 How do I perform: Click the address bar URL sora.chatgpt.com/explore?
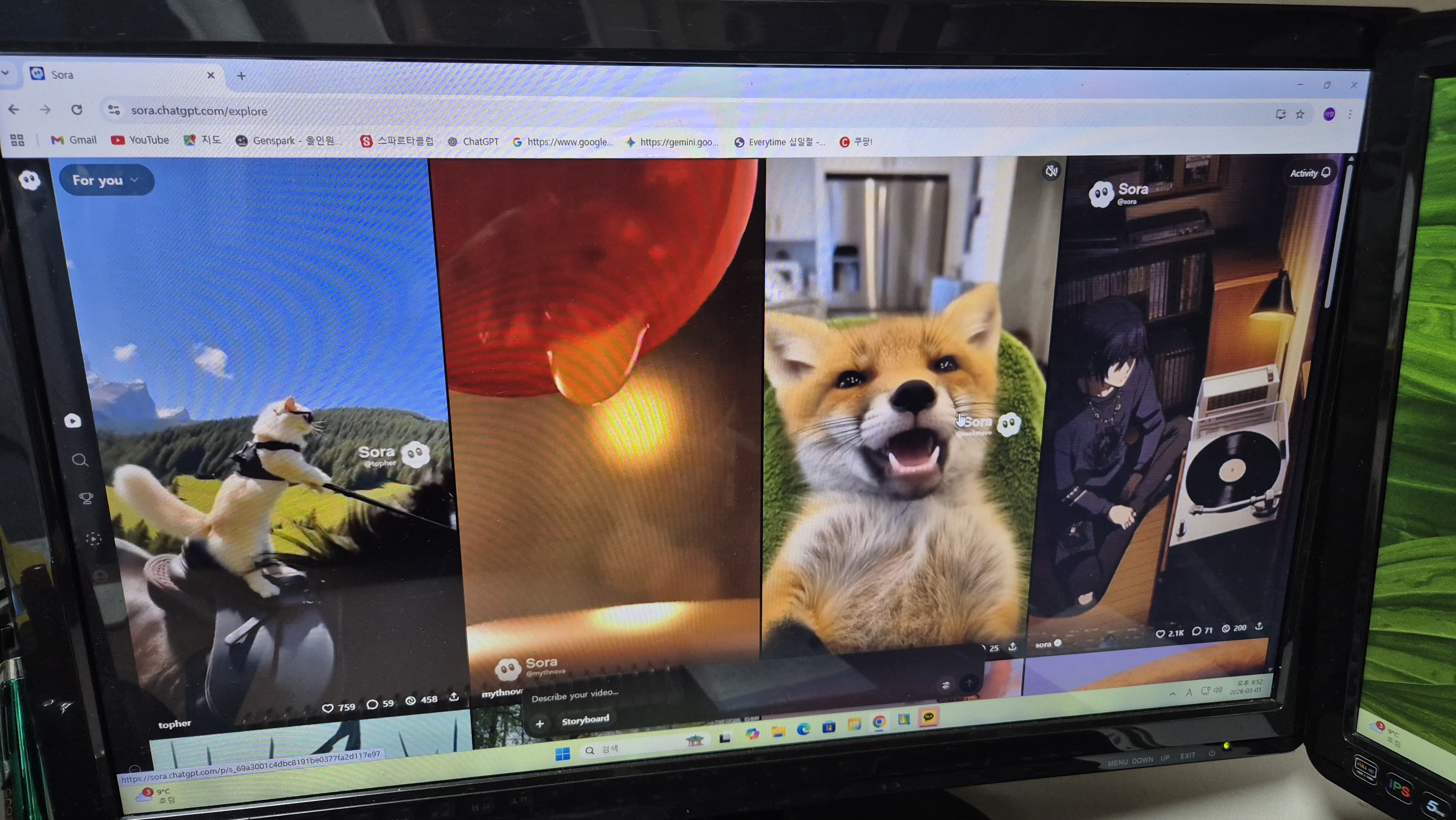(x=199, y=111)
